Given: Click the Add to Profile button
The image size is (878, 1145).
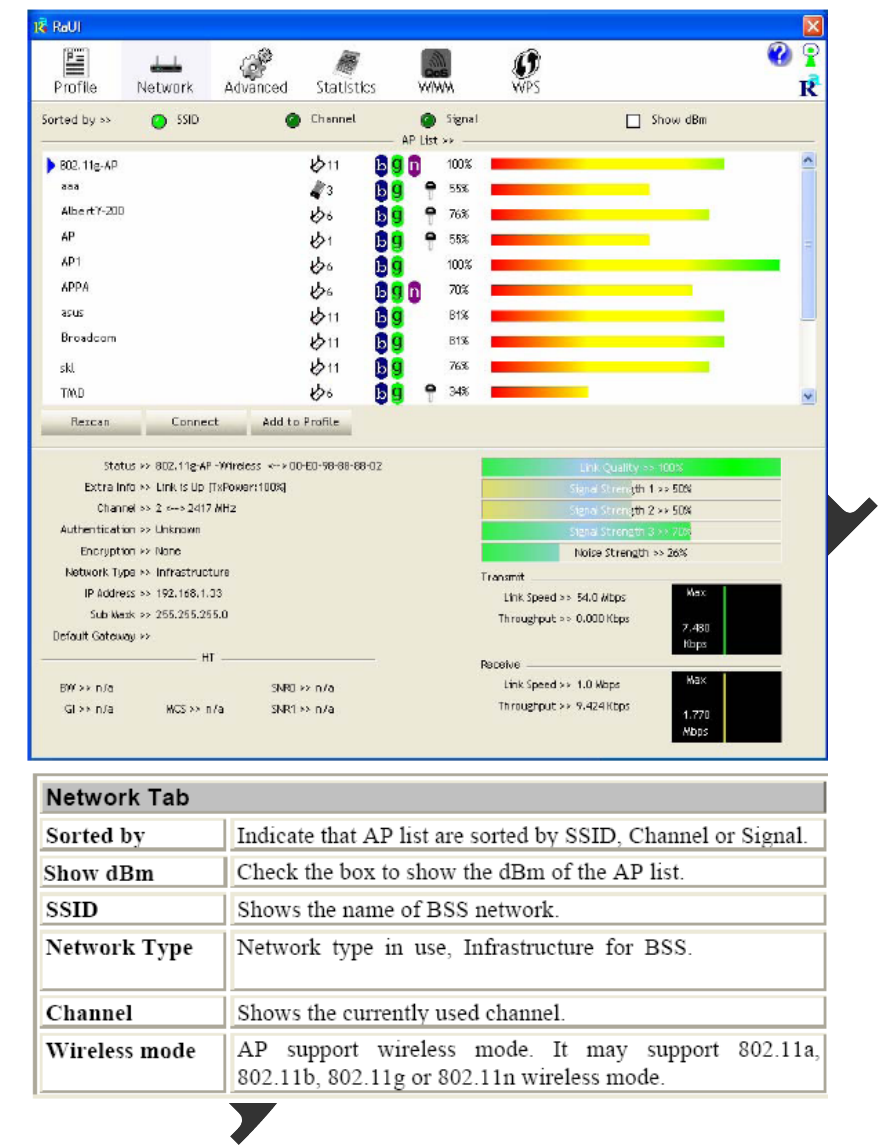Looking at the screenshot, I should [x=301, y=422].
